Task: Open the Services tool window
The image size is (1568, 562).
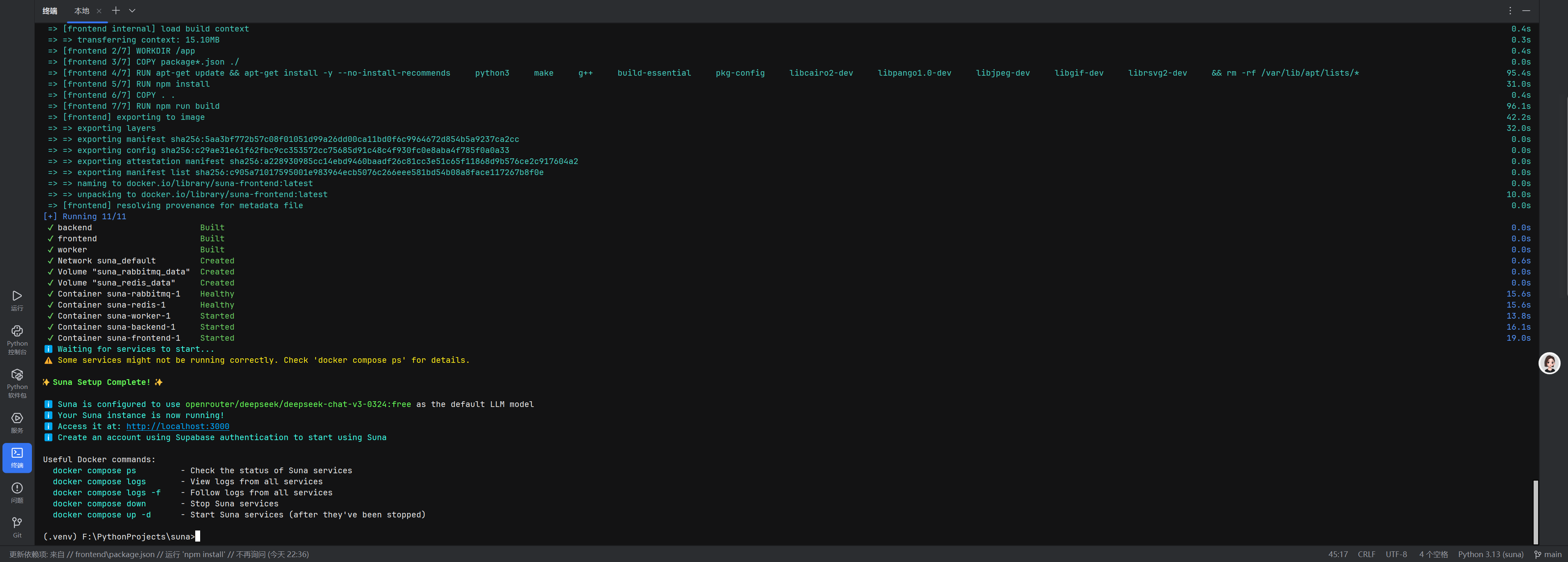Action: pos(17,422)
